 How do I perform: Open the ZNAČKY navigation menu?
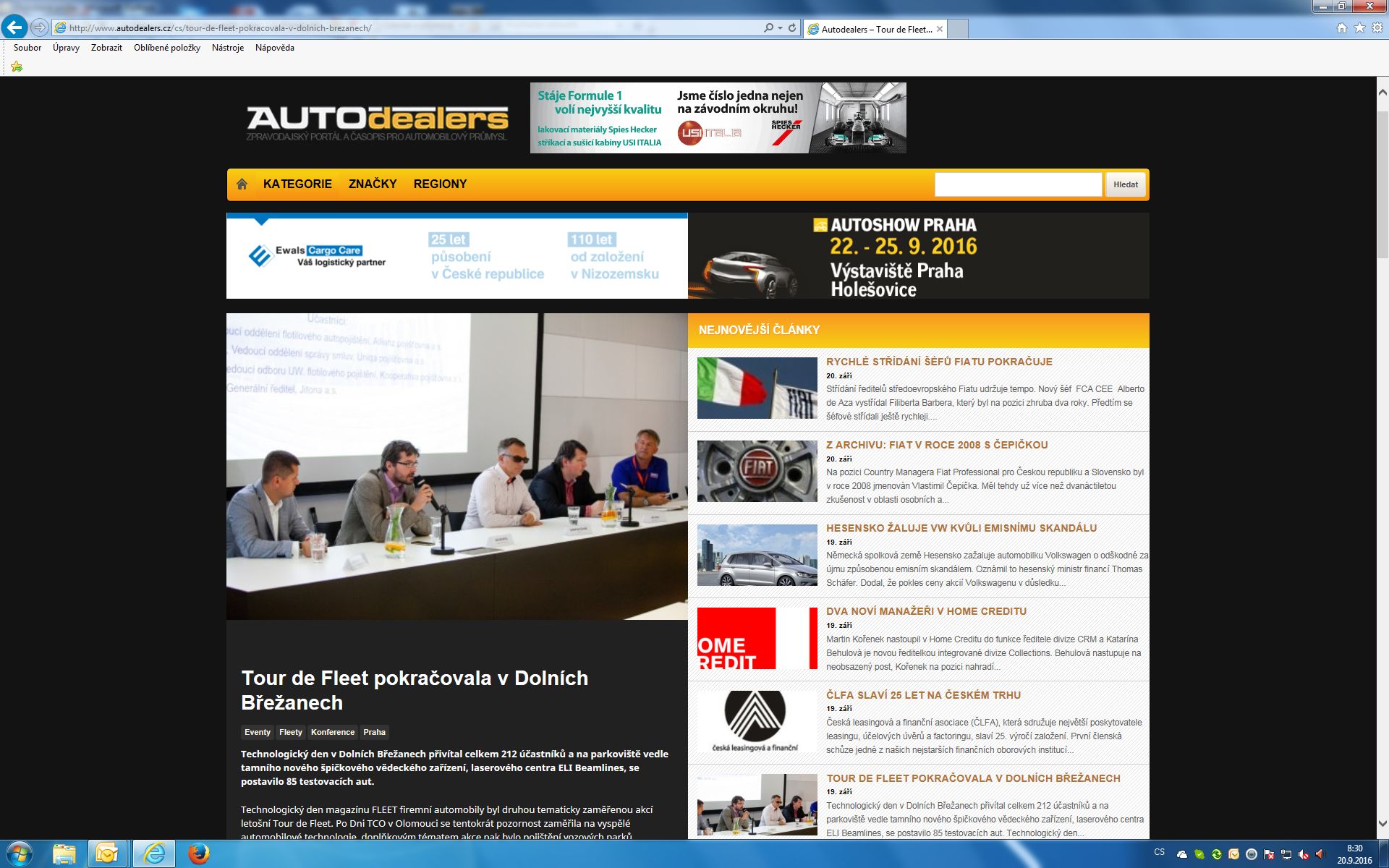click(x=373, y=184)
